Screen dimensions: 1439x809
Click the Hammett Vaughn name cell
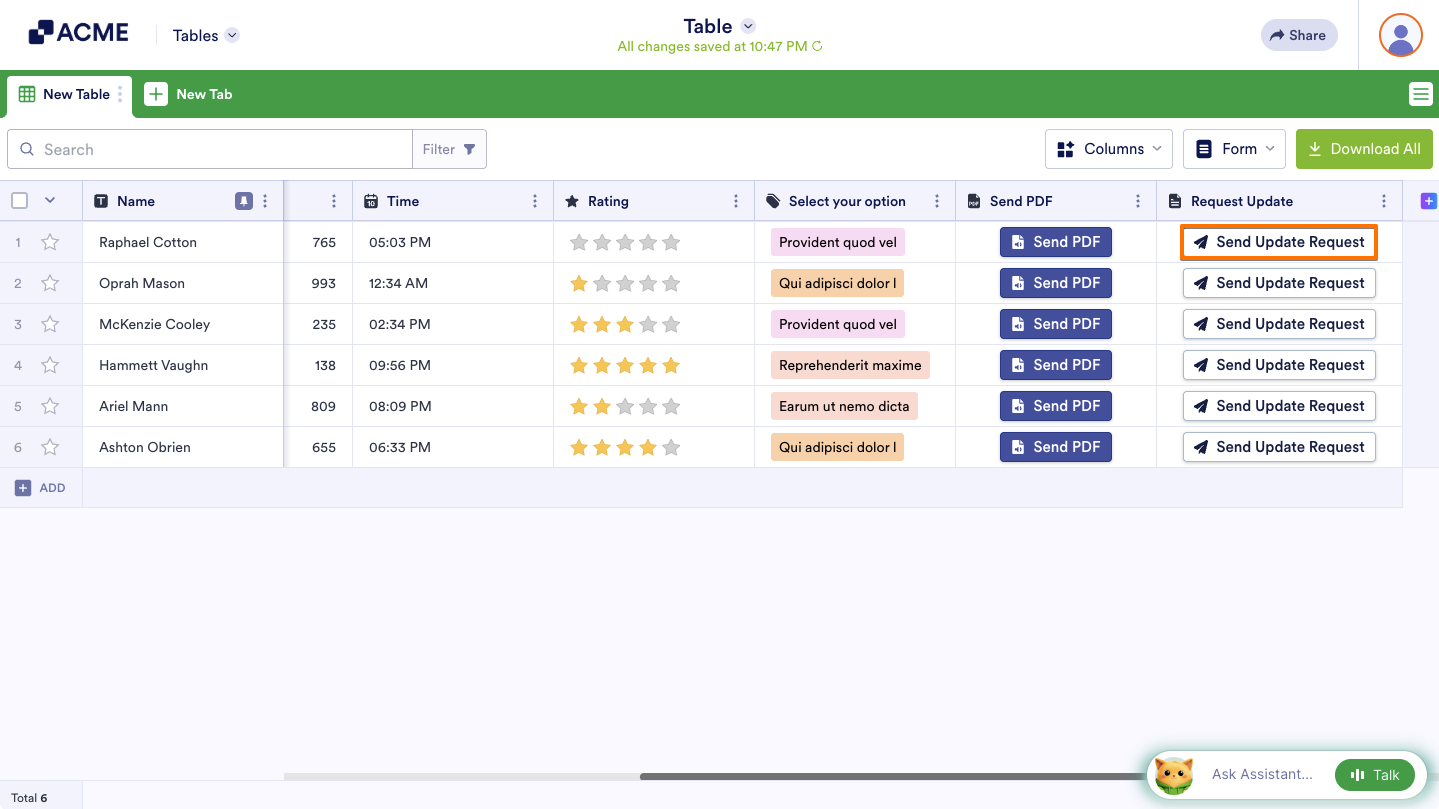click(183, 365)
